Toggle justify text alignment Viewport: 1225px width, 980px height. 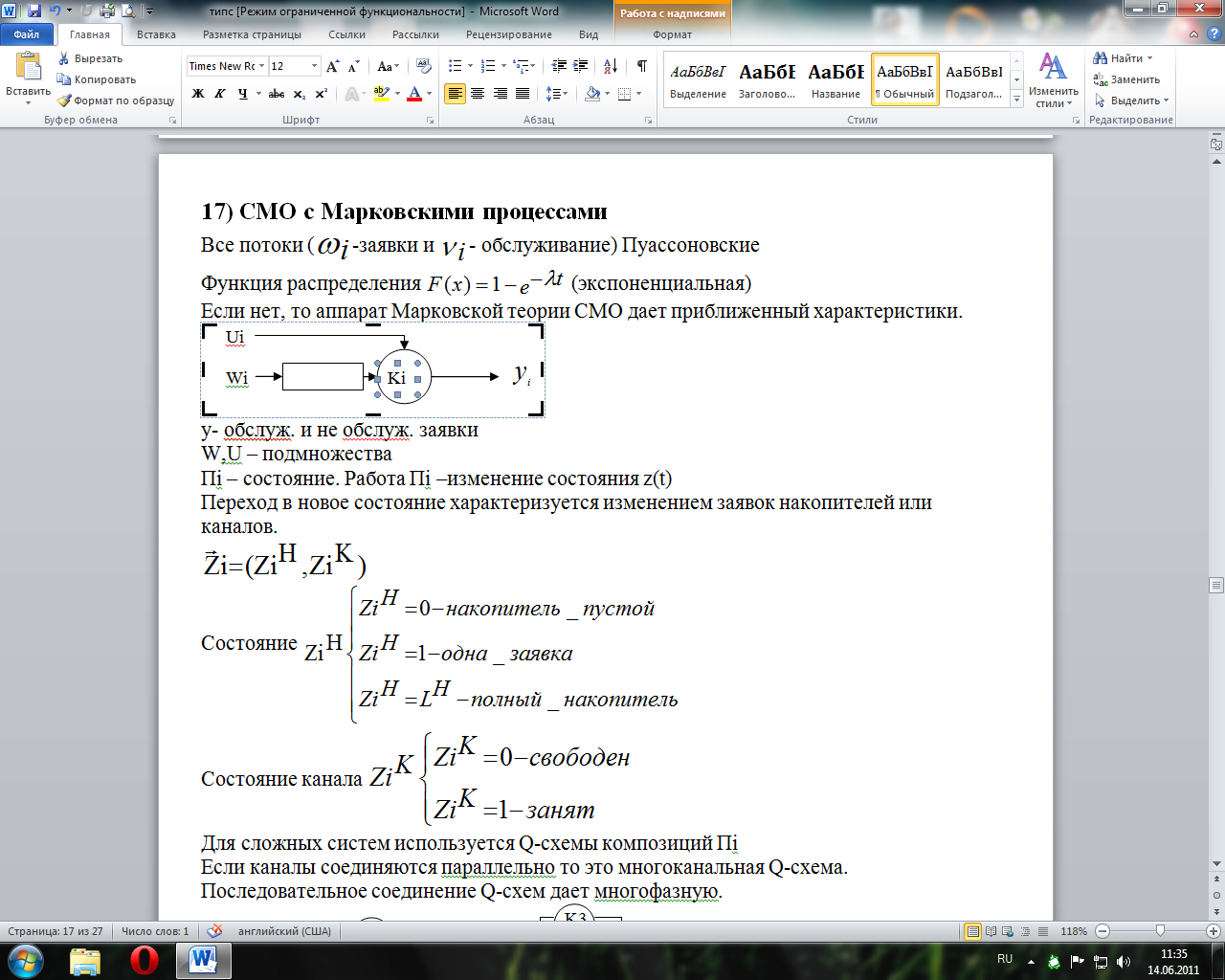[x=523, y=94]
